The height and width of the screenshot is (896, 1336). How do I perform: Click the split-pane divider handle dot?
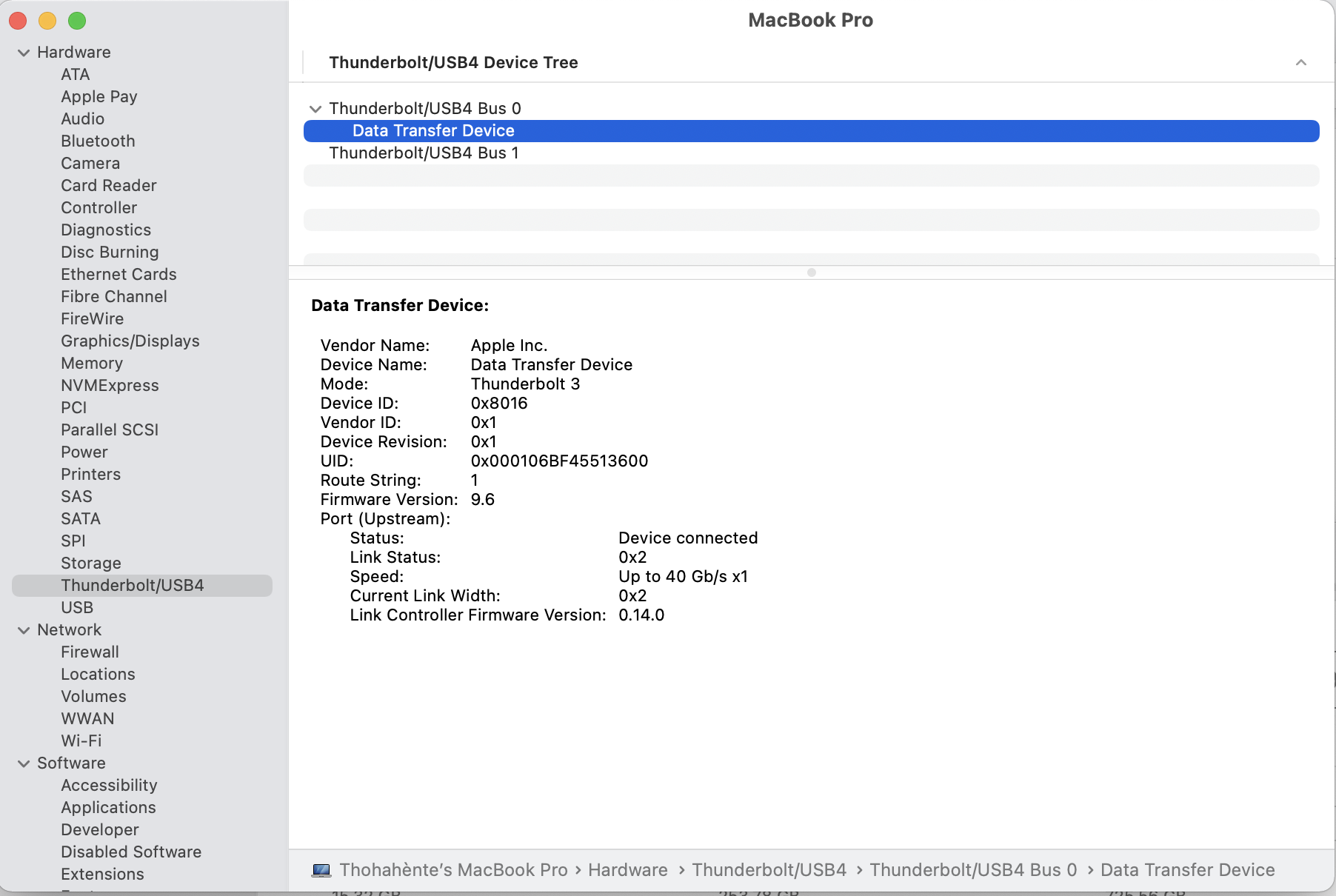coord(812,273)
